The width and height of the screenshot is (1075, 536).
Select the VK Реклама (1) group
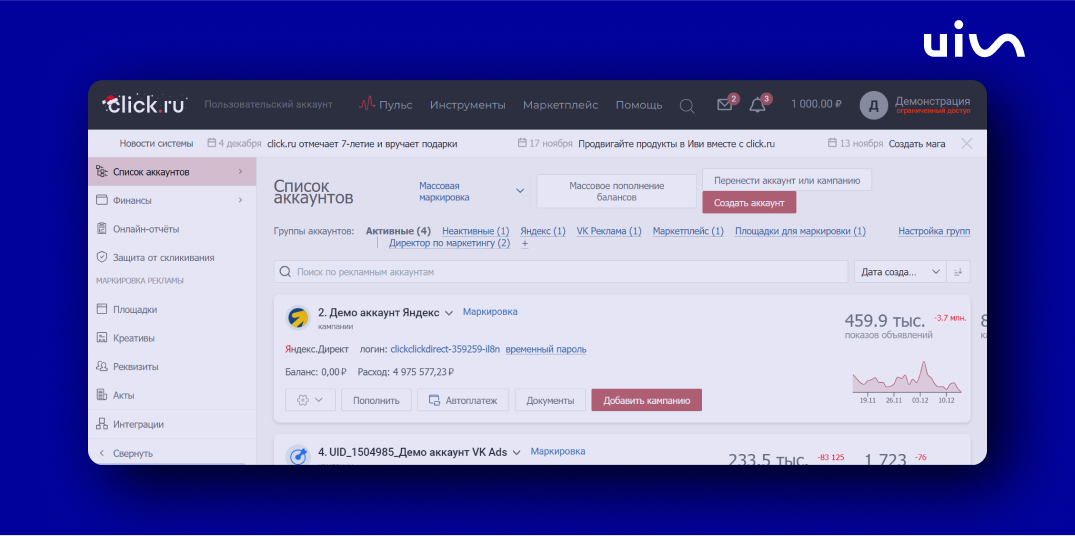click(609, 231)
